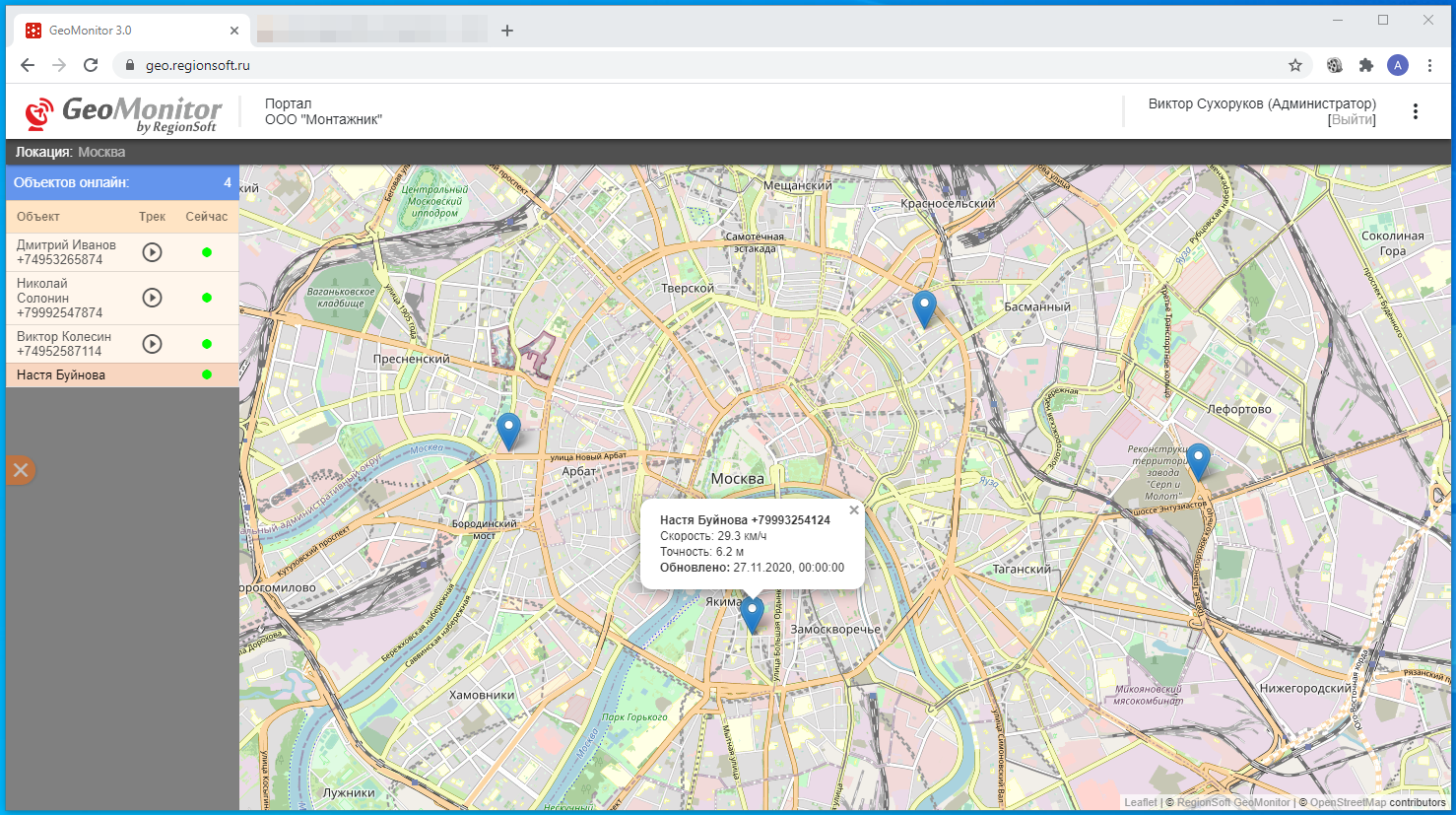Close the Настя Буйнова info popup
Viewport: 1456px width, 815px height.
[854, 509]
